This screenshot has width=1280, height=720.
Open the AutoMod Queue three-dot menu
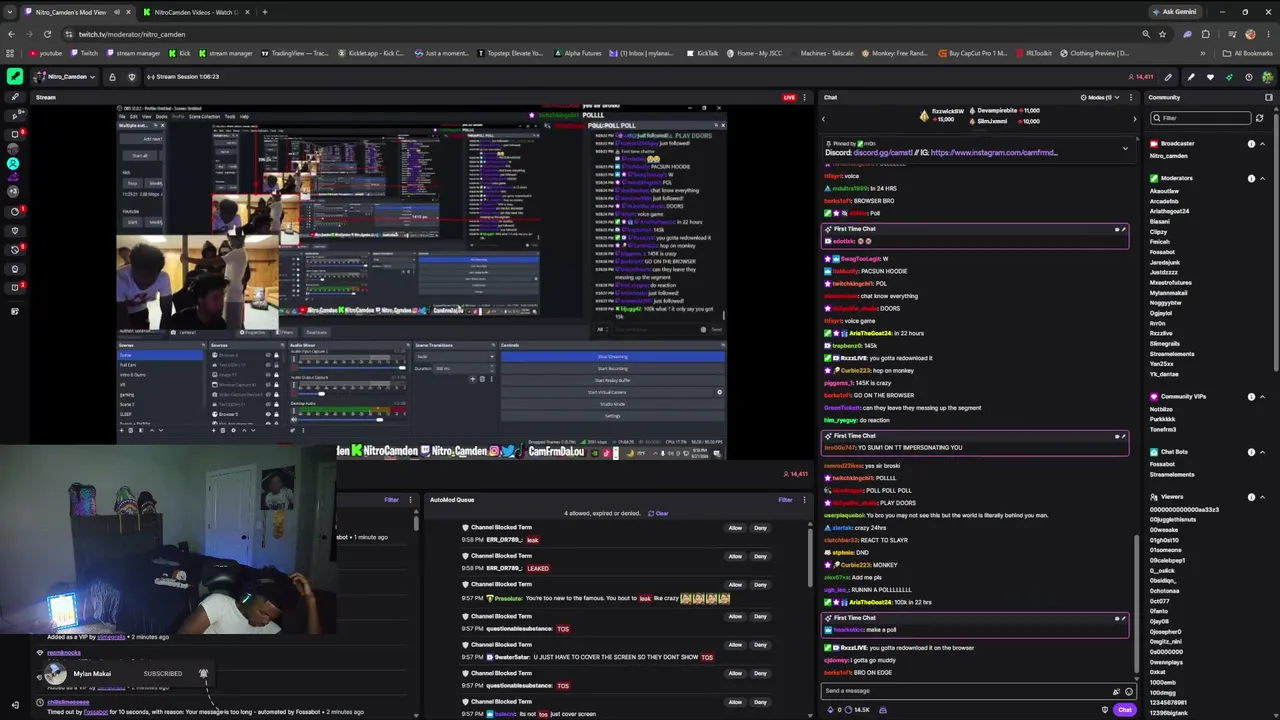804,500
